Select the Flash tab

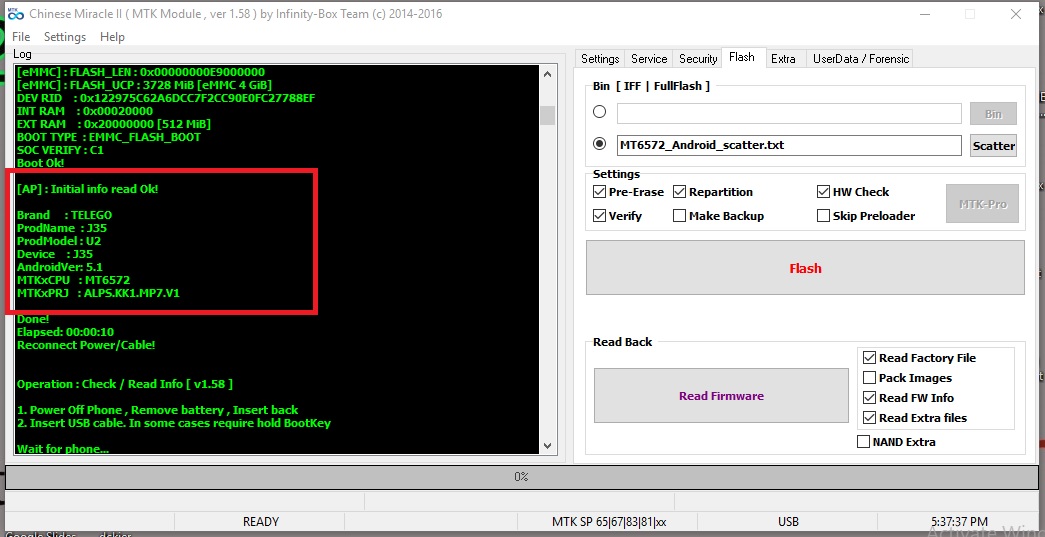point(742,57)
